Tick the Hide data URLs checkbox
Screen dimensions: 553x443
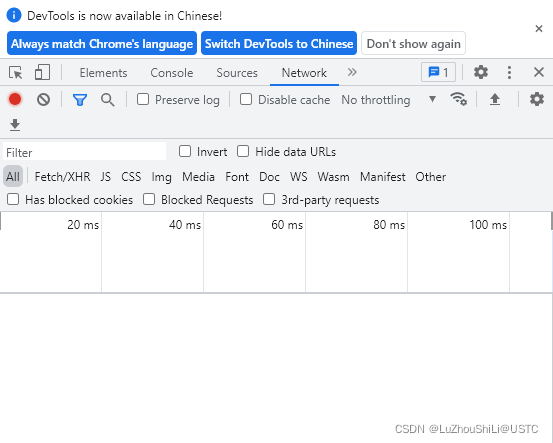(243, 151)
